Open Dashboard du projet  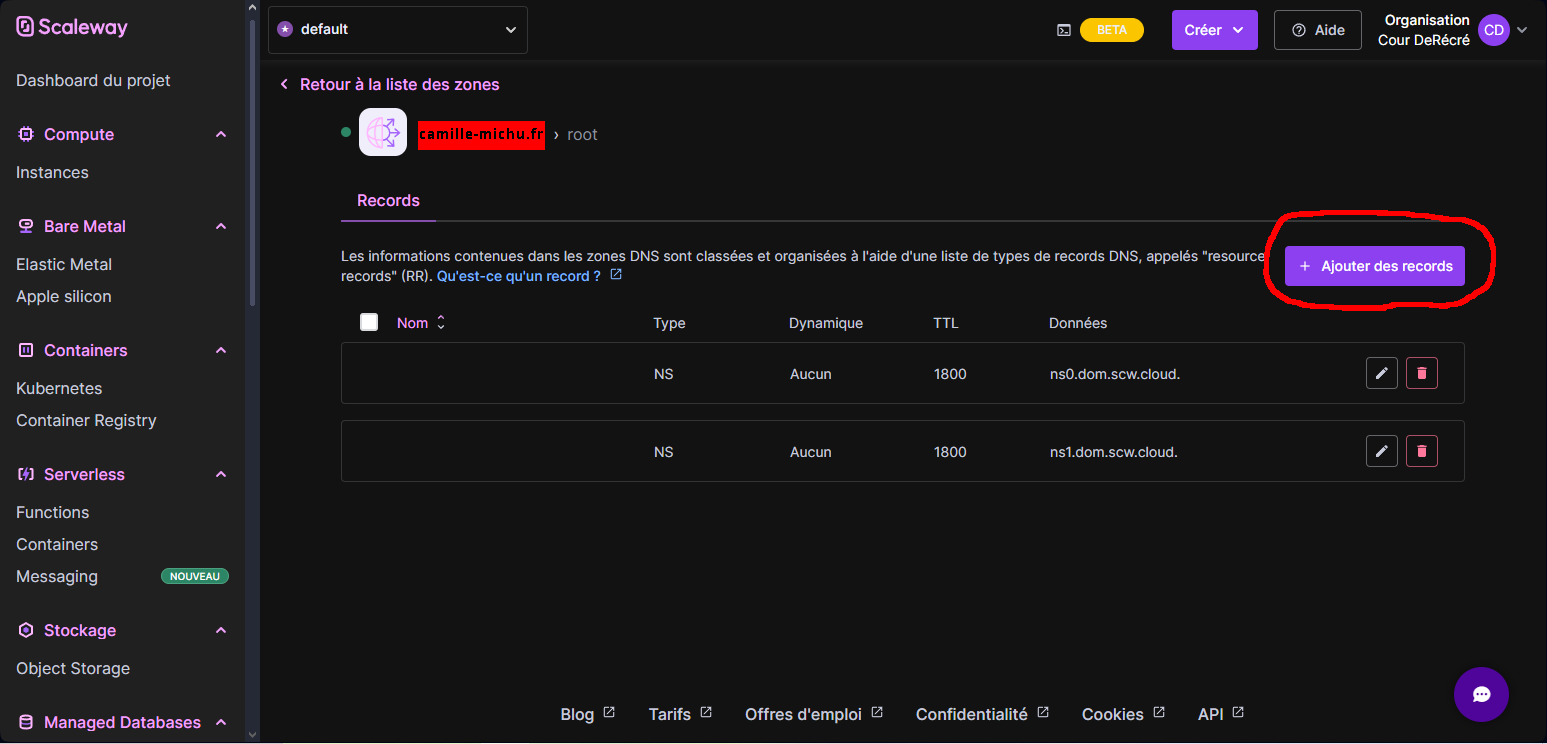tap(93, 81)
